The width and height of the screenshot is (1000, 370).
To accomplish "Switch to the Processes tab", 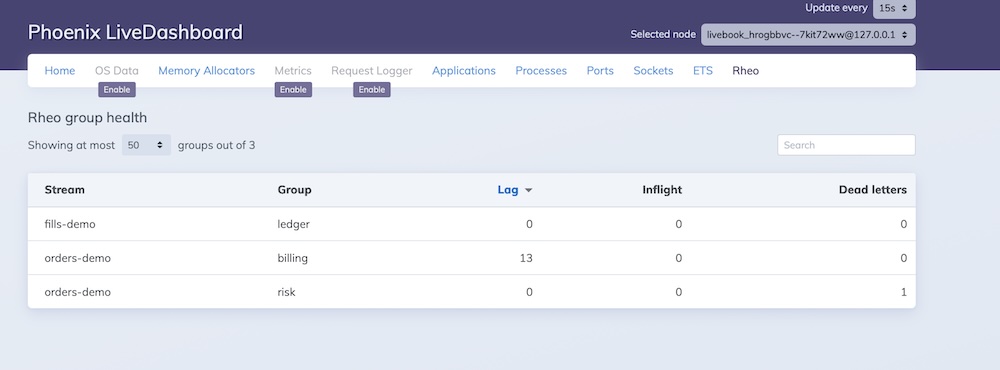I will coord(541,71).
